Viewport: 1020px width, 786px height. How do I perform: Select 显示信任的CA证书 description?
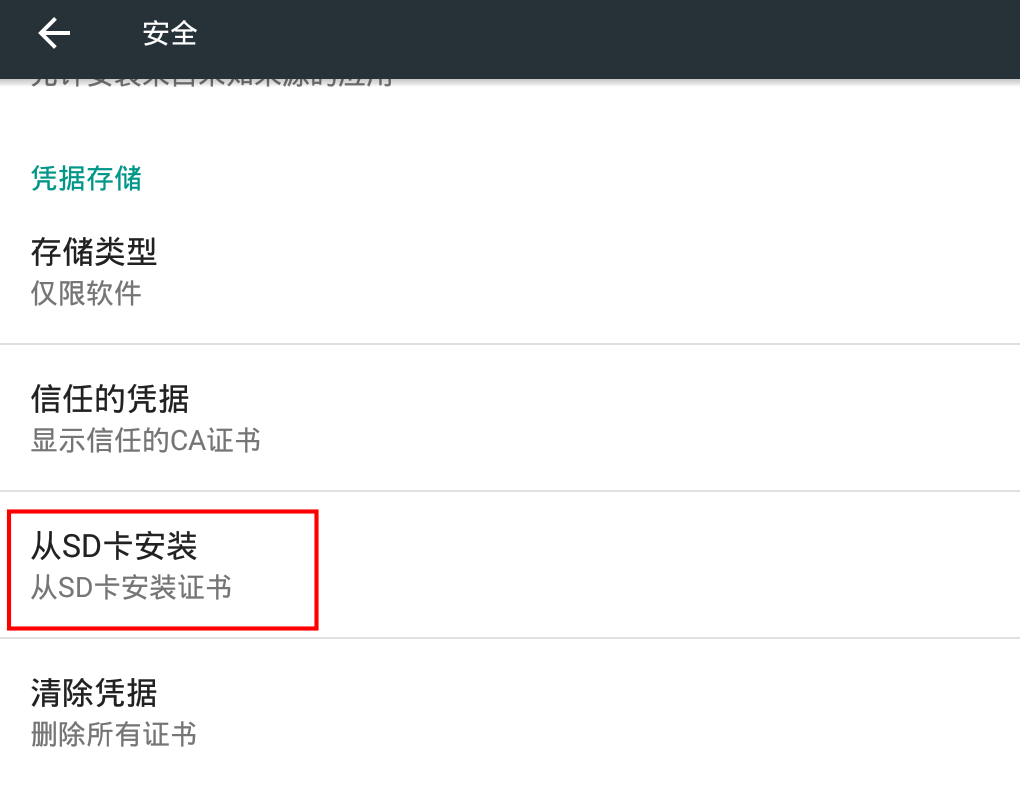[146, 441]
